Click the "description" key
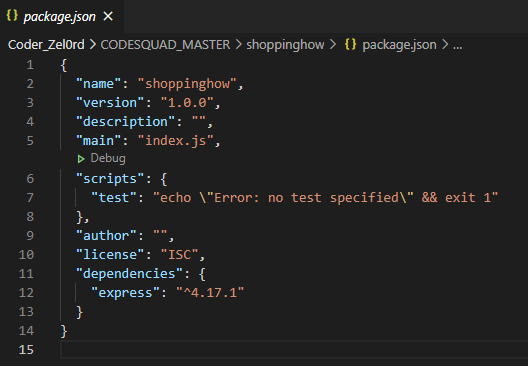 coord(126,122)
